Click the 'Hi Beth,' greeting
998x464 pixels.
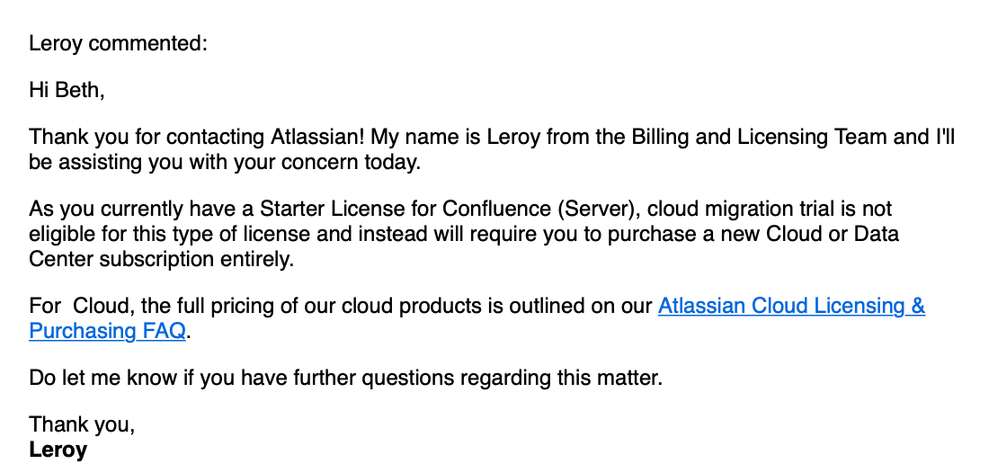click(67, 90)
